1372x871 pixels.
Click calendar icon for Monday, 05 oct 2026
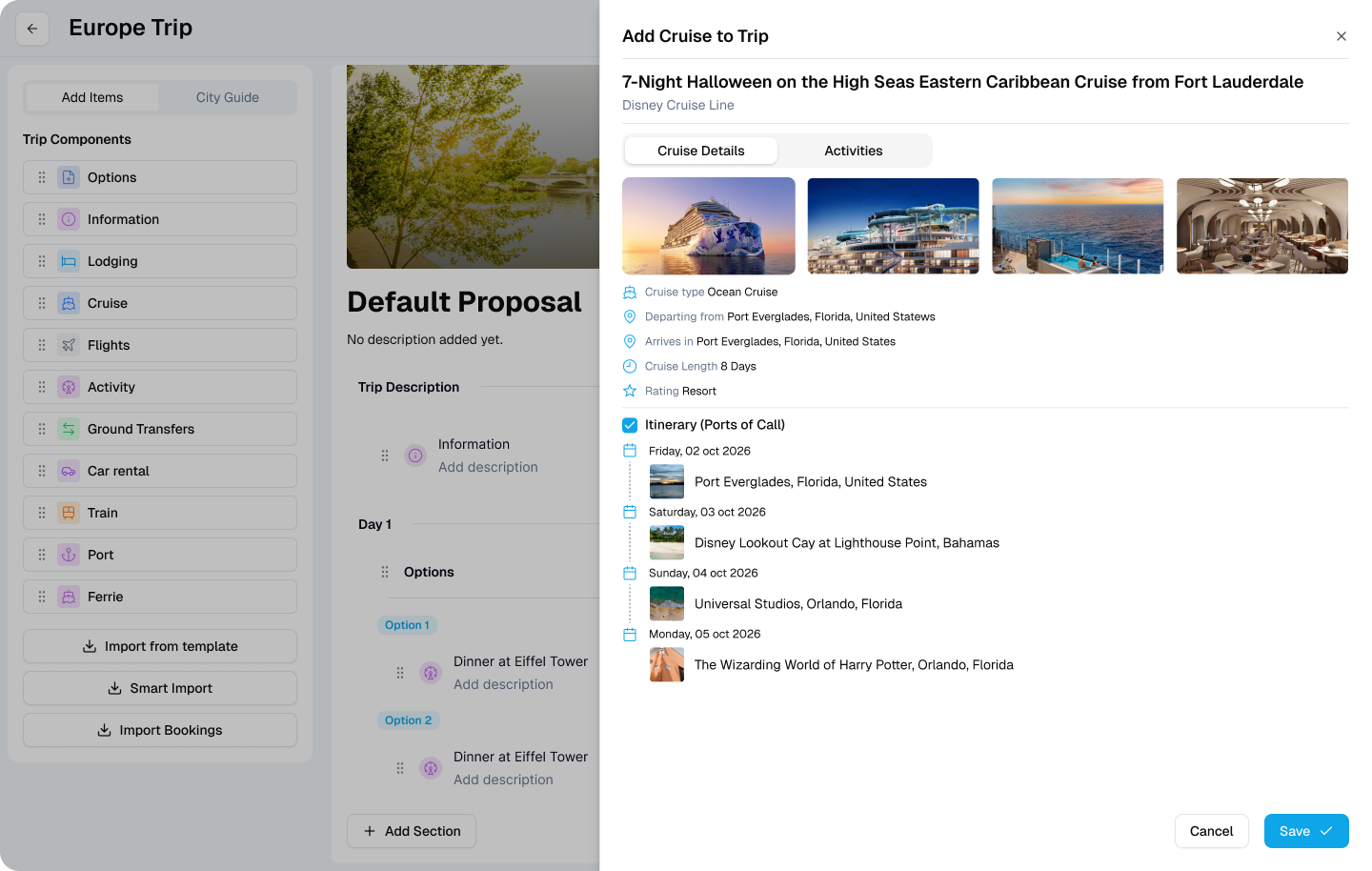[630, 634]
